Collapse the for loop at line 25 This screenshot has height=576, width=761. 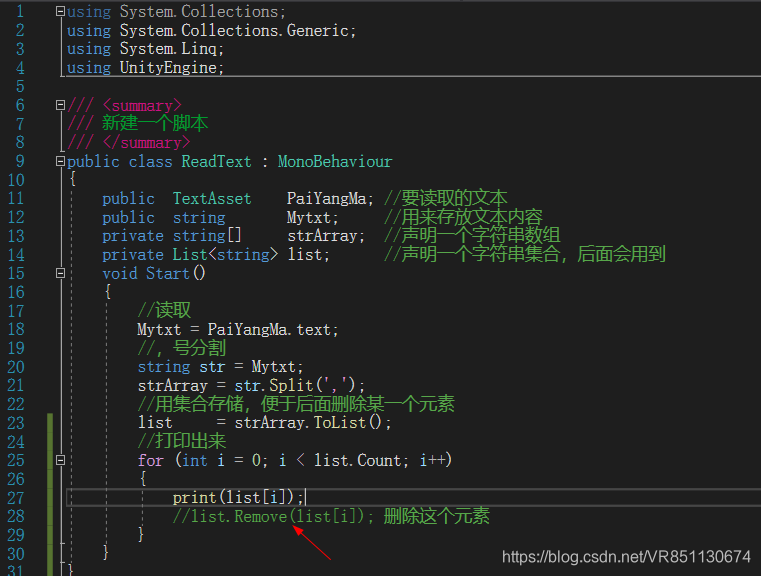60,460
